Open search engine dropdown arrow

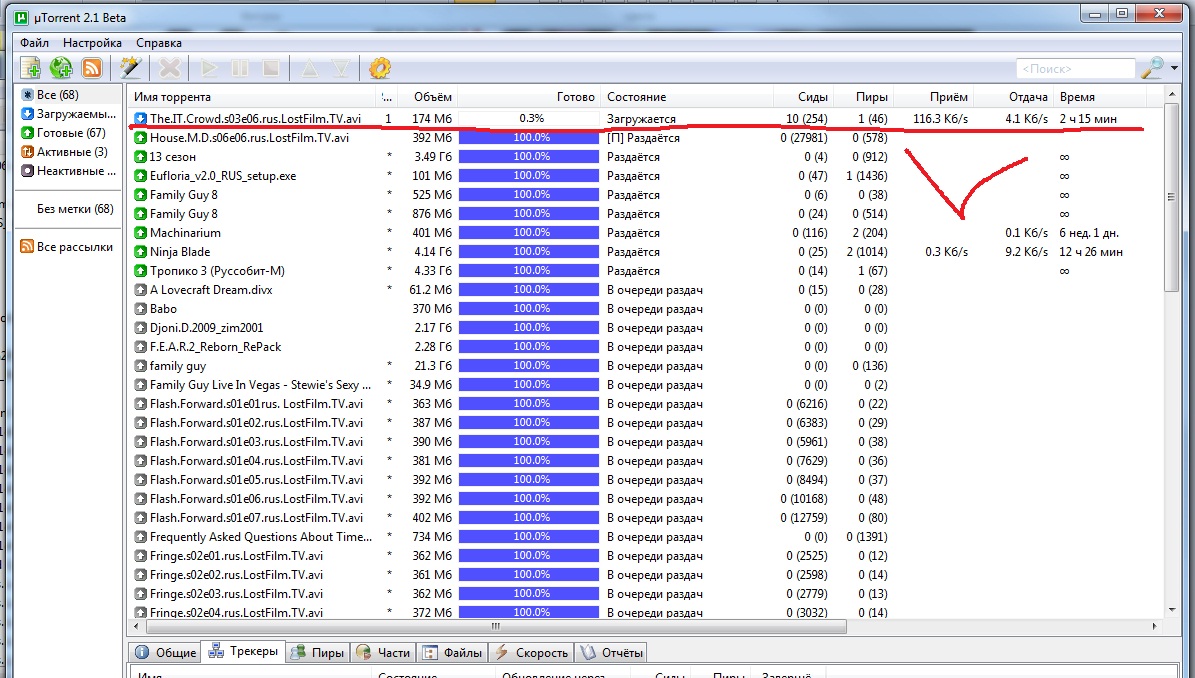(1174, 69)
